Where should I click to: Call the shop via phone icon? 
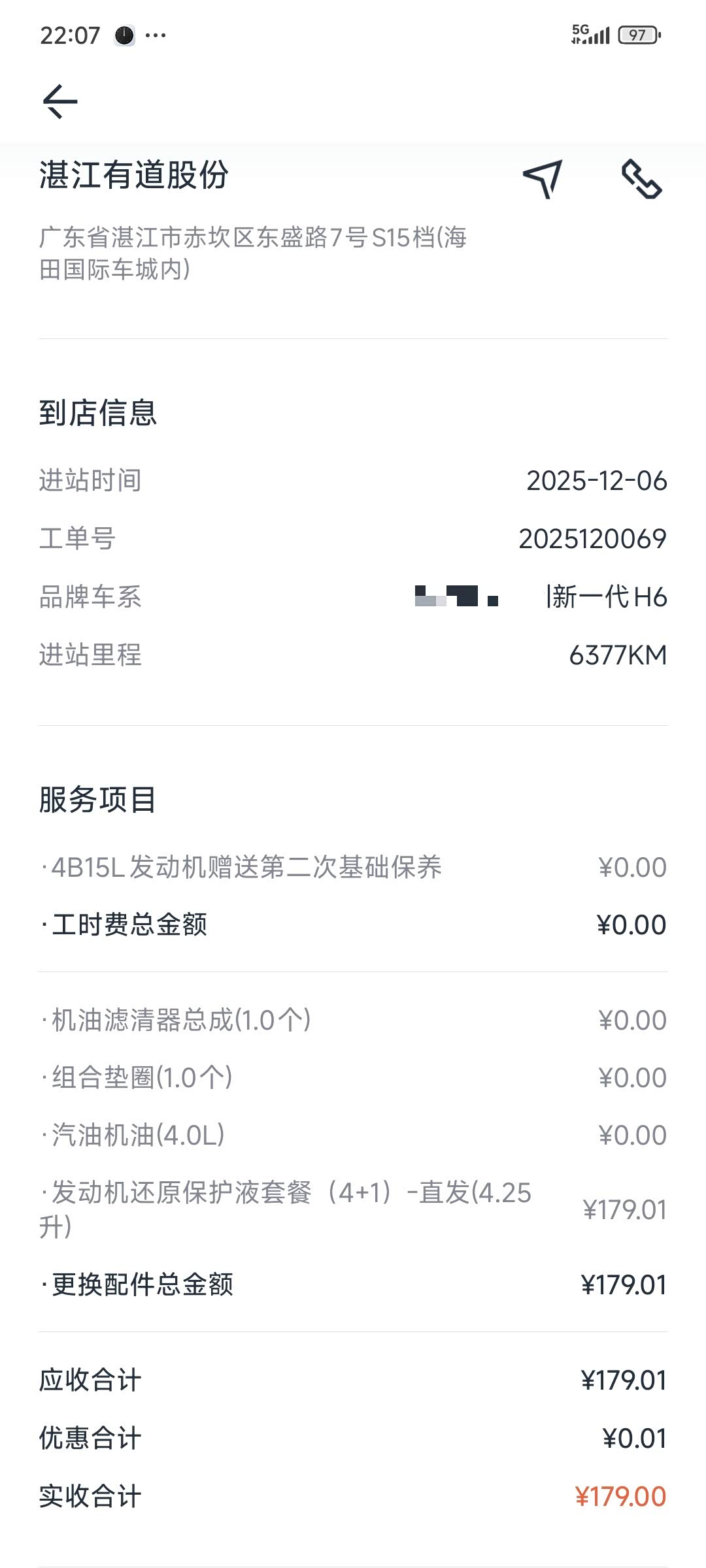point(641,178)
